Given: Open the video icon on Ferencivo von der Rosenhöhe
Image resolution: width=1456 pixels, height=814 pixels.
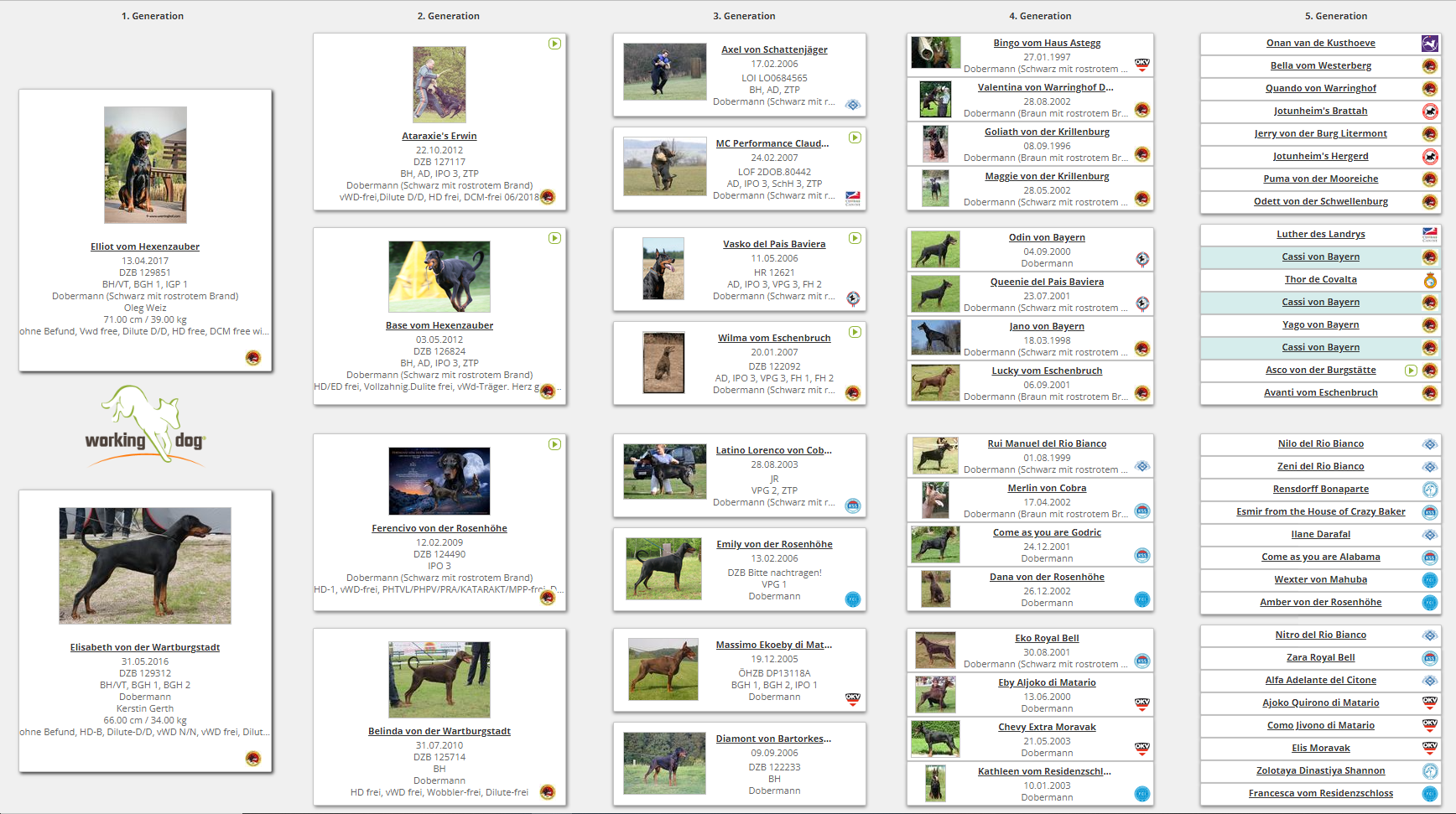Looking at the screenshot, I should tap(554, 444).
